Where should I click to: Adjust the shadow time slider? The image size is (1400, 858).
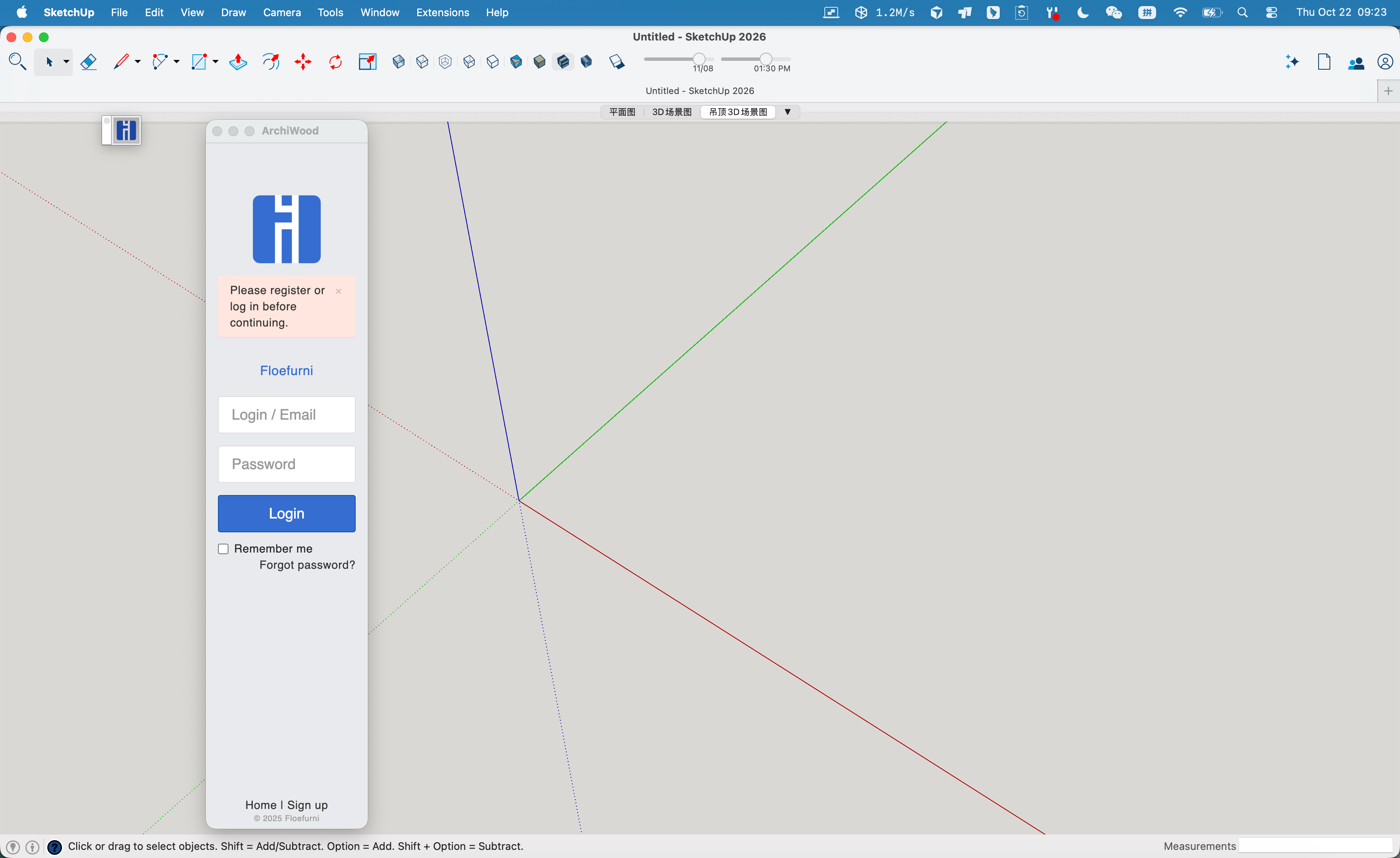pos(766,58)
